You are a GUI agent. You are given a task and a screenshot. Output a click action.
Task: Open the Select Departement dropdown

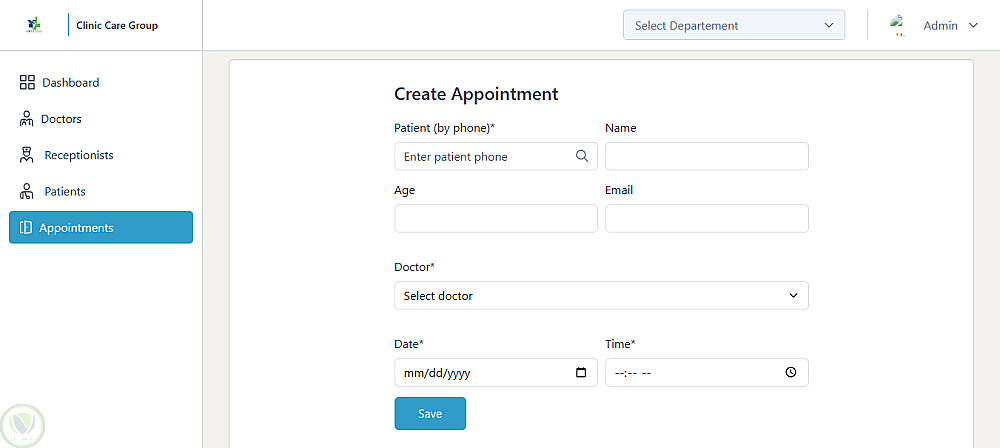tap(733, 25)
